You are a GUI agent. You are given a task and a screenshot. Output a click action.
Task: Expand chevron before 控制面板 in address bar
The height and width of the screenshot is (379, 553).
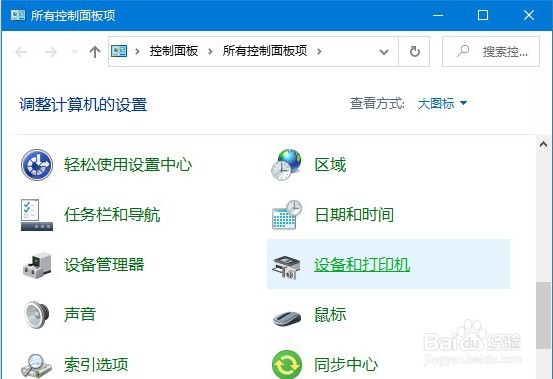click(x=138, y=52)
